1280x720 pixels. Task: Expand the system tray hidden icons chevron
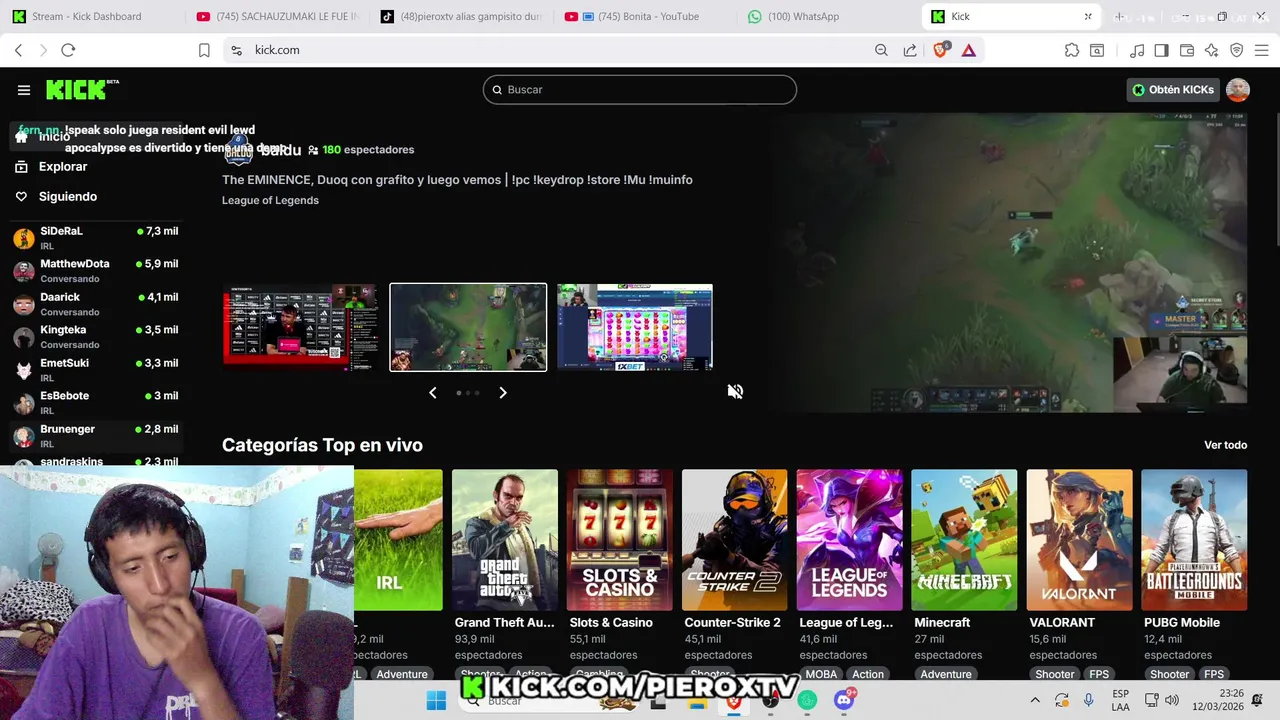coord(1035,700)
